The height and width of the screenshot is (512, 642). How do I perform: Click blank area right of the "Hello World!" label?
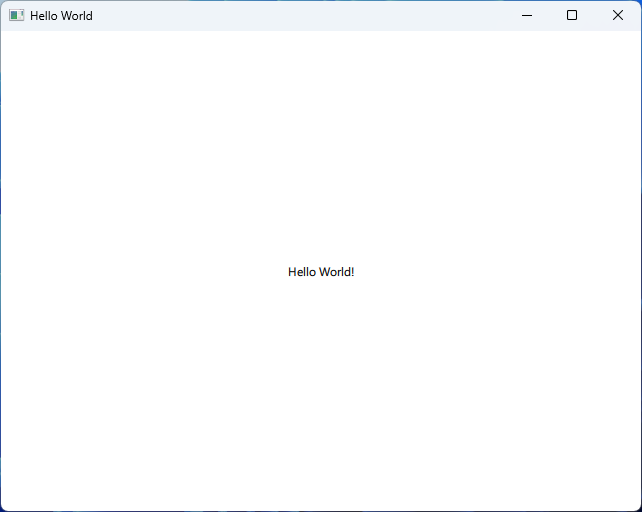click(490, 272)
